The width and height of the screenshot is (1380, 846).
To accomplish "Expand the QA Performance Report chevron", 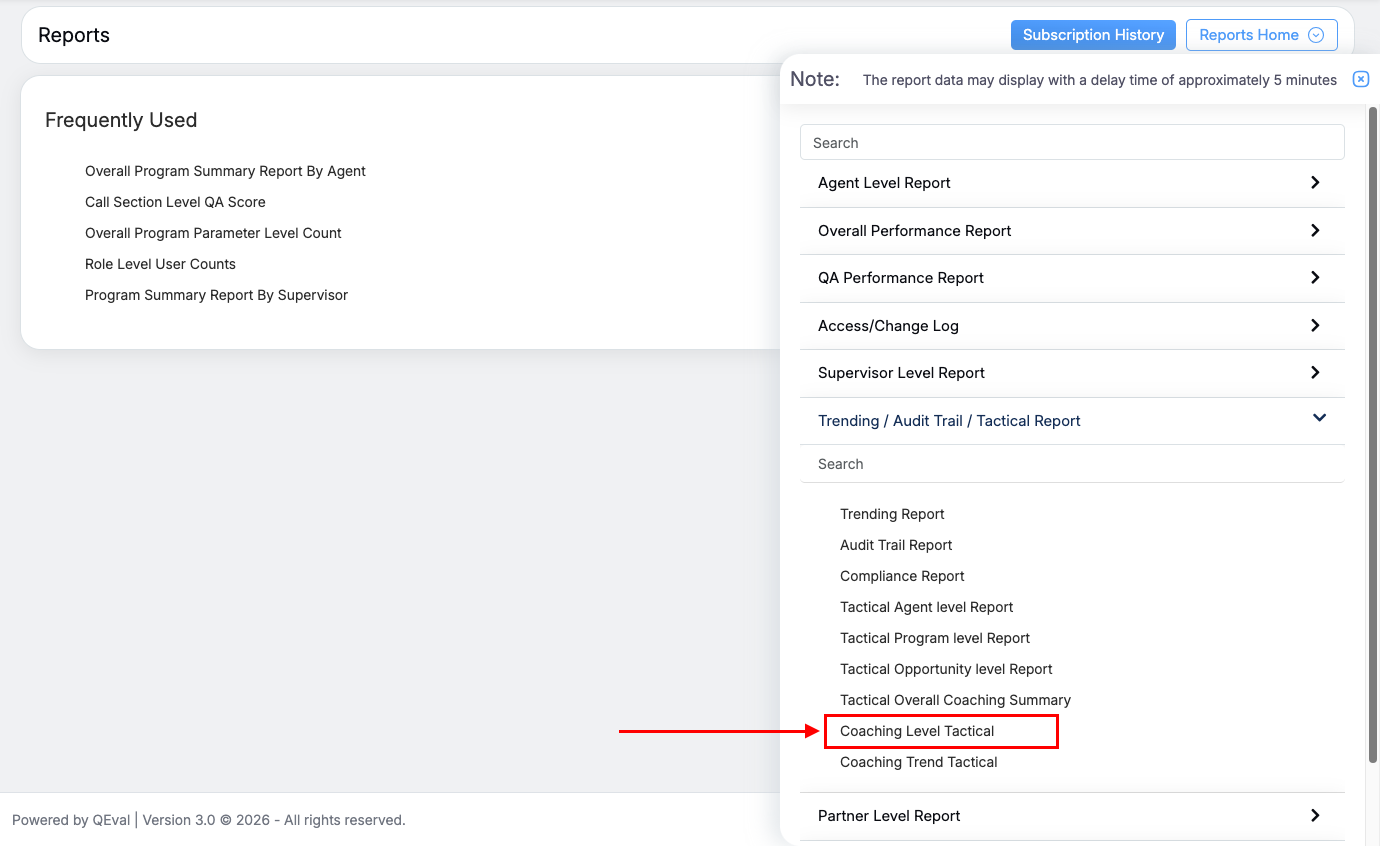I will (x=1314, y=278).
